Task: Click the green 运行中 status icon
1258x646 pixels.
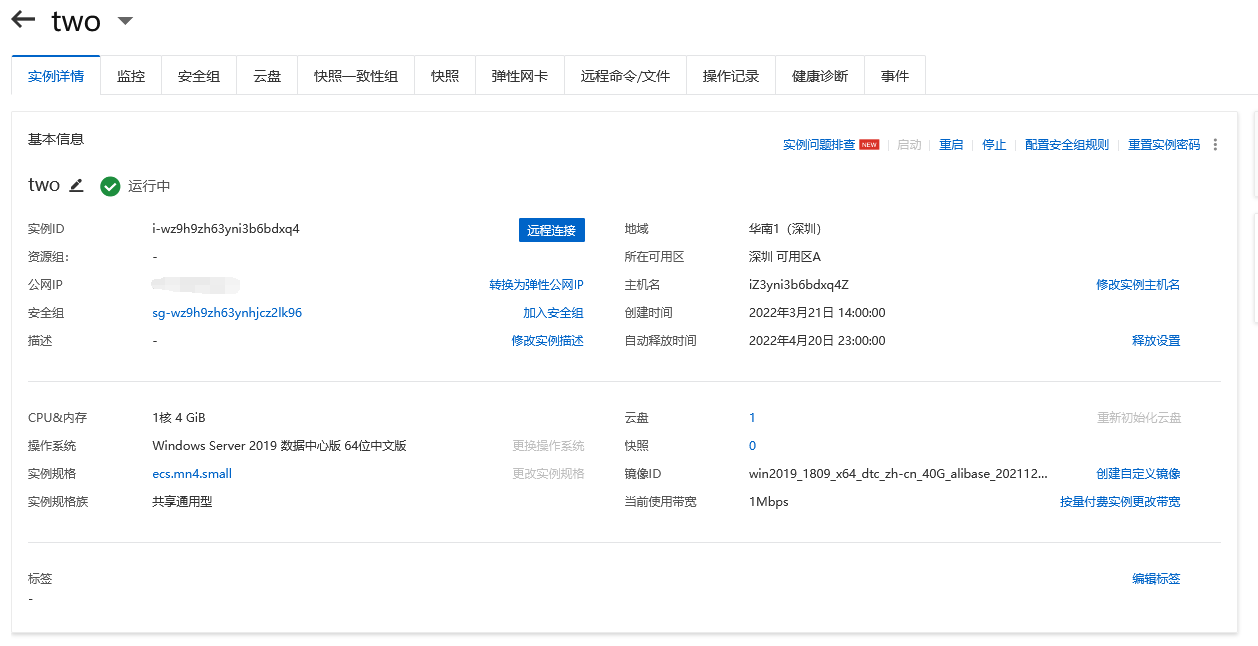Action: coord(110,185)
